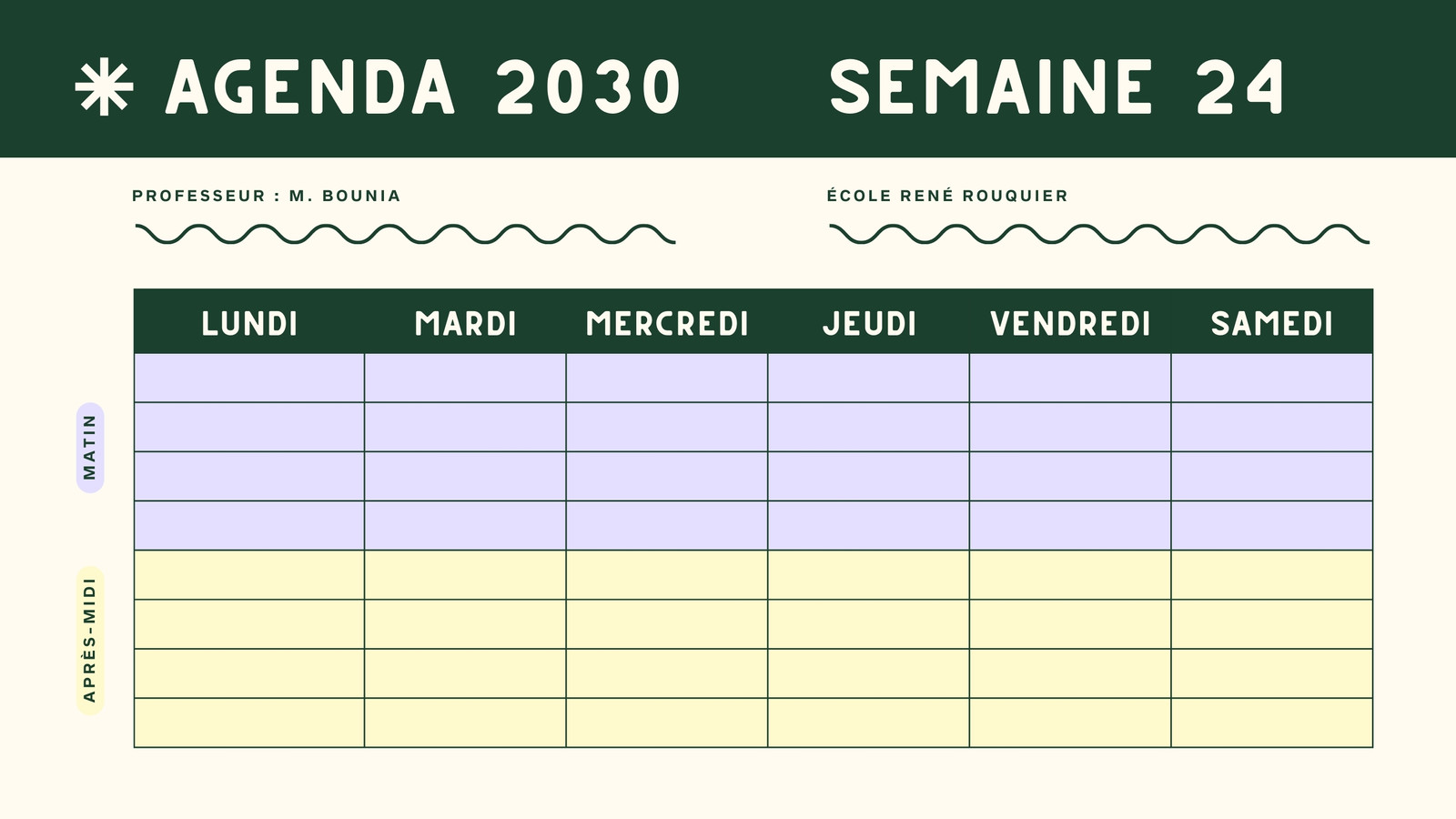The width and height of the screenshot is (1456, 819).
Task: Click the PROFESSEUR : M. BOUNIA label
Action: (x=266, y=196)
